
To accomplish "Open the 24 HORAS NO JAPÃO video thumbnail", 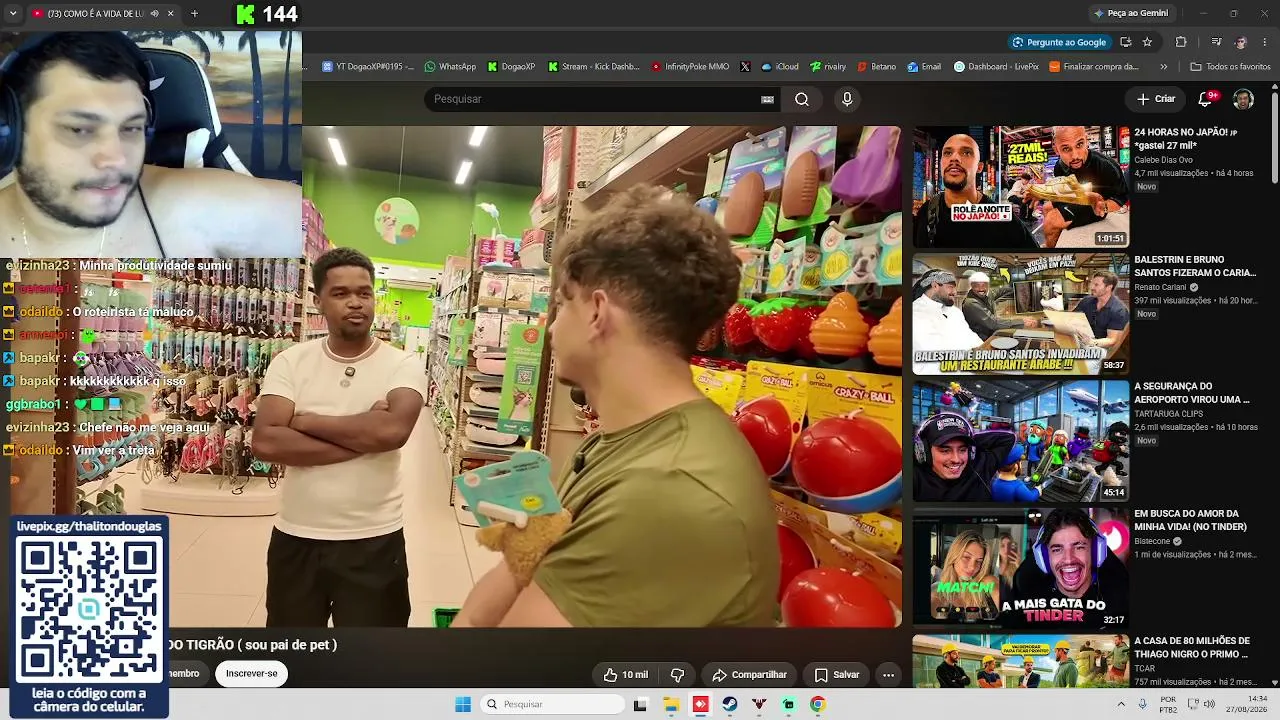I will [x=1020, y=186].
